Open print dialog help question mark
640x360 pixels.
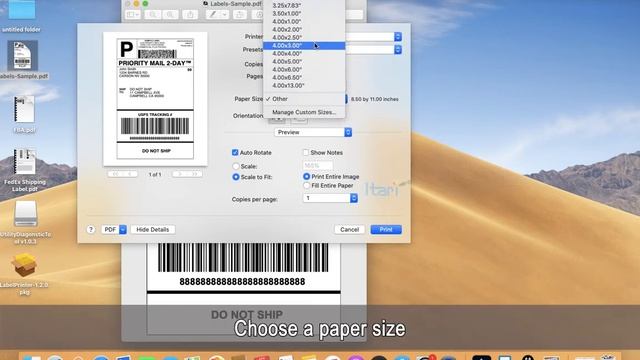pos(91,229)
